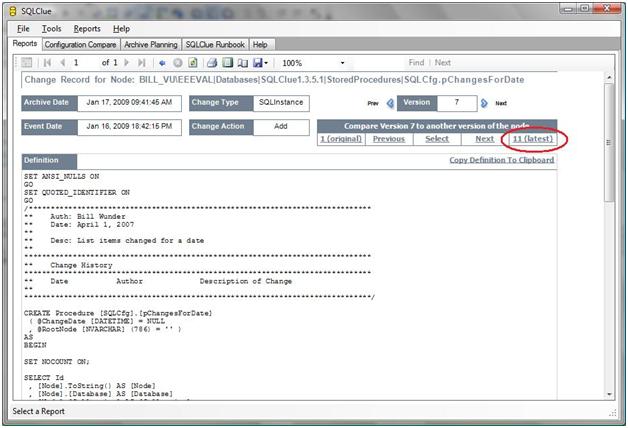Go to next version with right arrow
The height and width of the screenshot is (428, 628).
[x=484, y=103]
